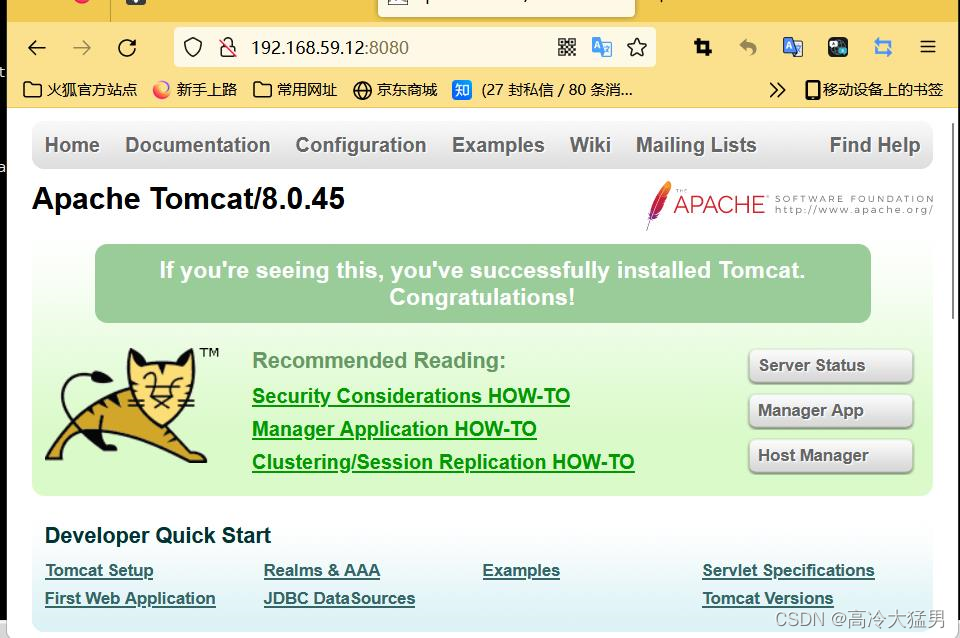Open the translate extension icon

(x=793, y=47)
